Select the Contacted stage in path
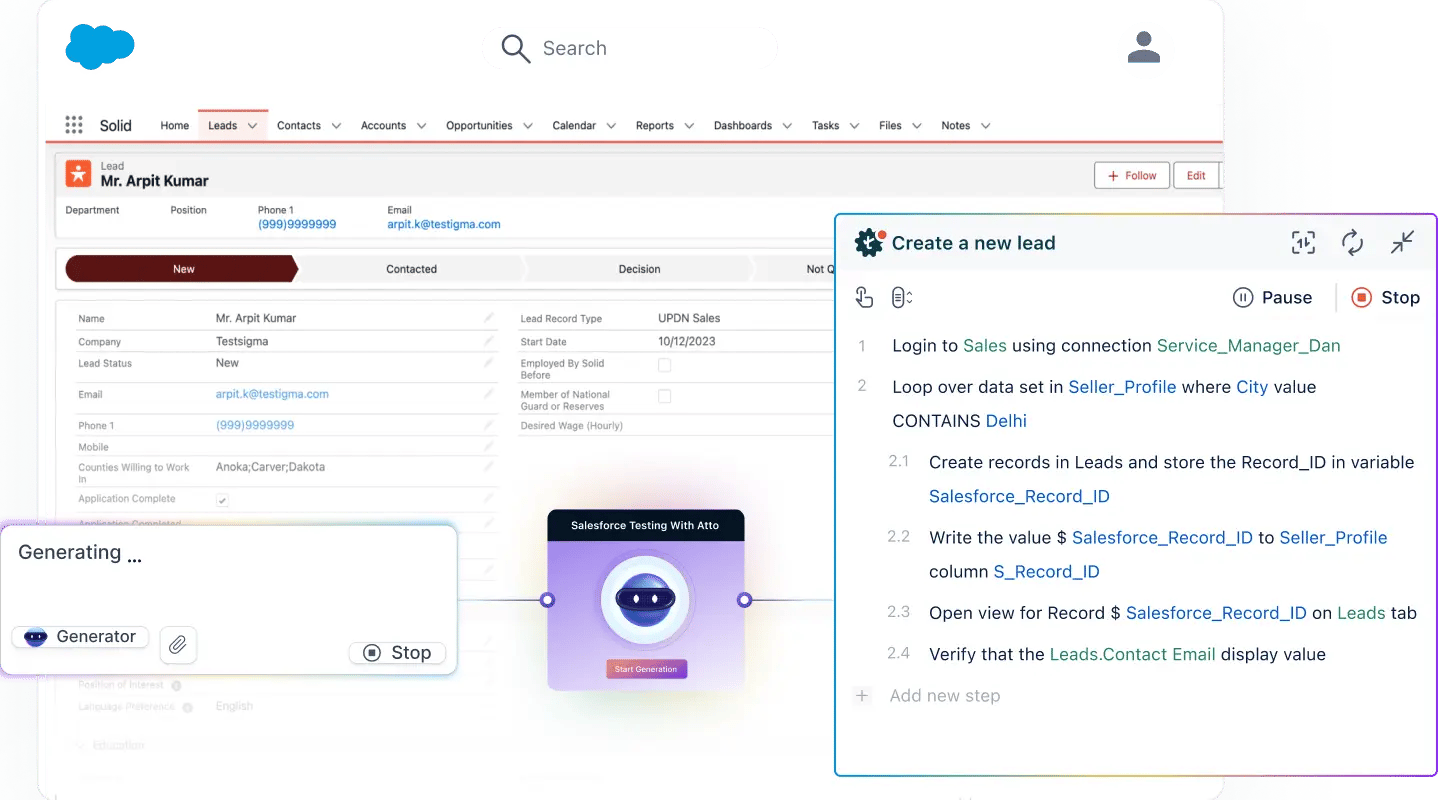This screenshot has width=1438, height=800. click(x=411, y=269)
